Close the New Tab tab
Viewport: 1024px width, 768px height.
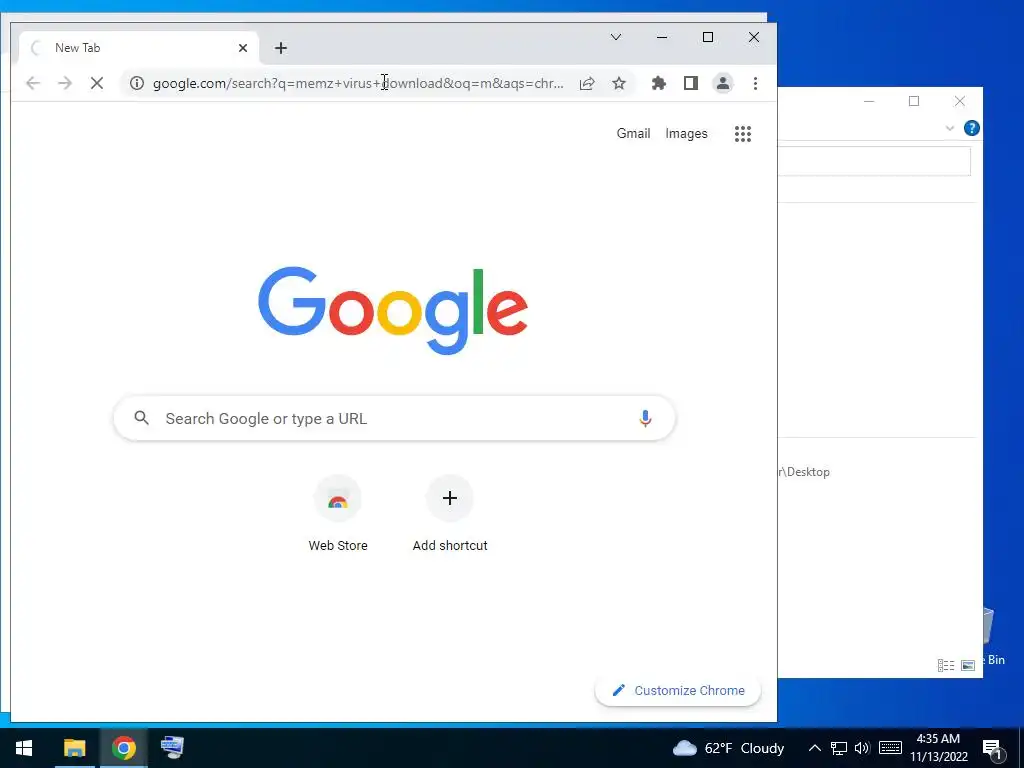pos(243,48)
